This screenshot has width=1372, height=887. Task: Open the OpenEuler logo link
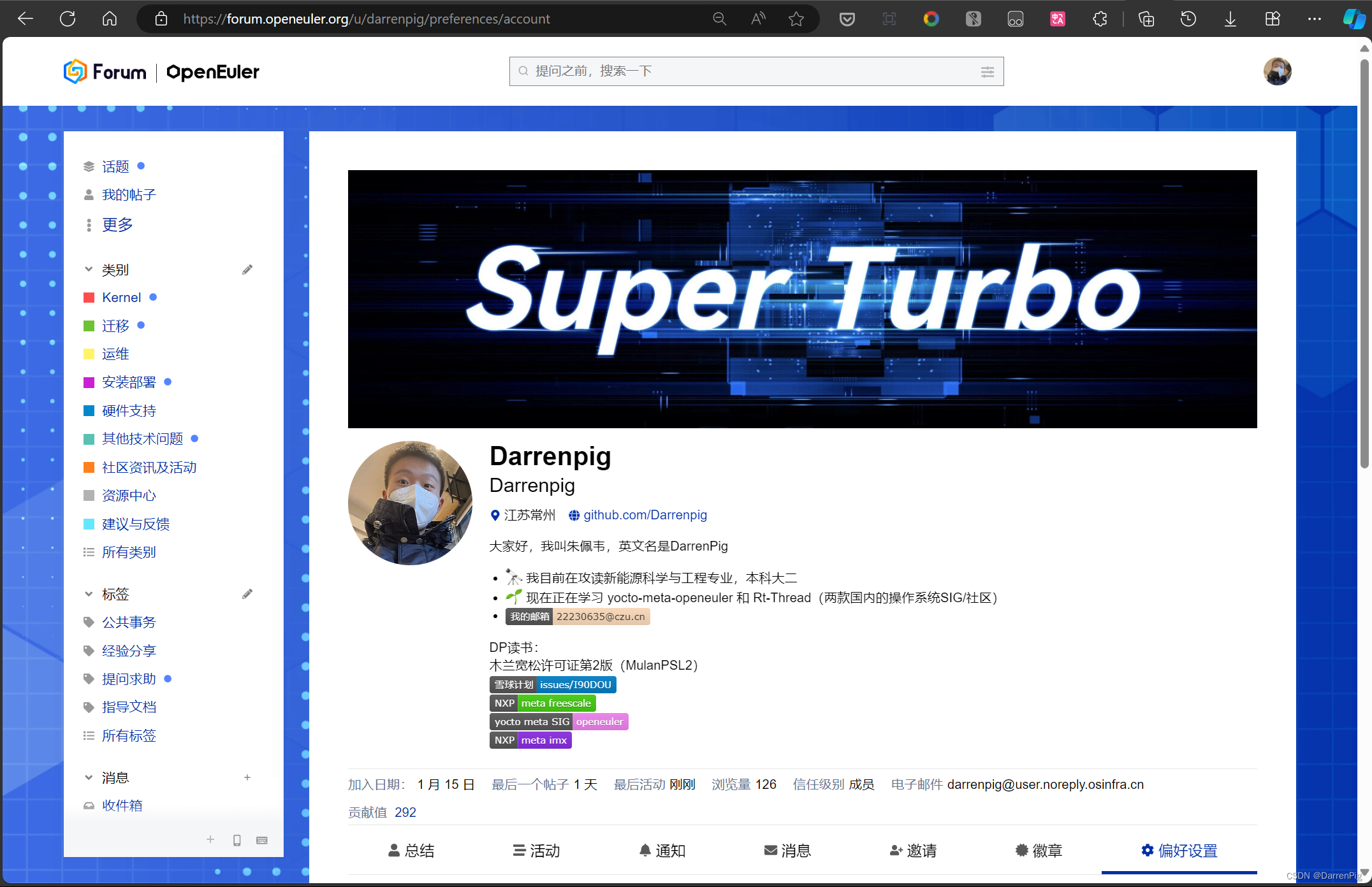[x=213, y=72]
